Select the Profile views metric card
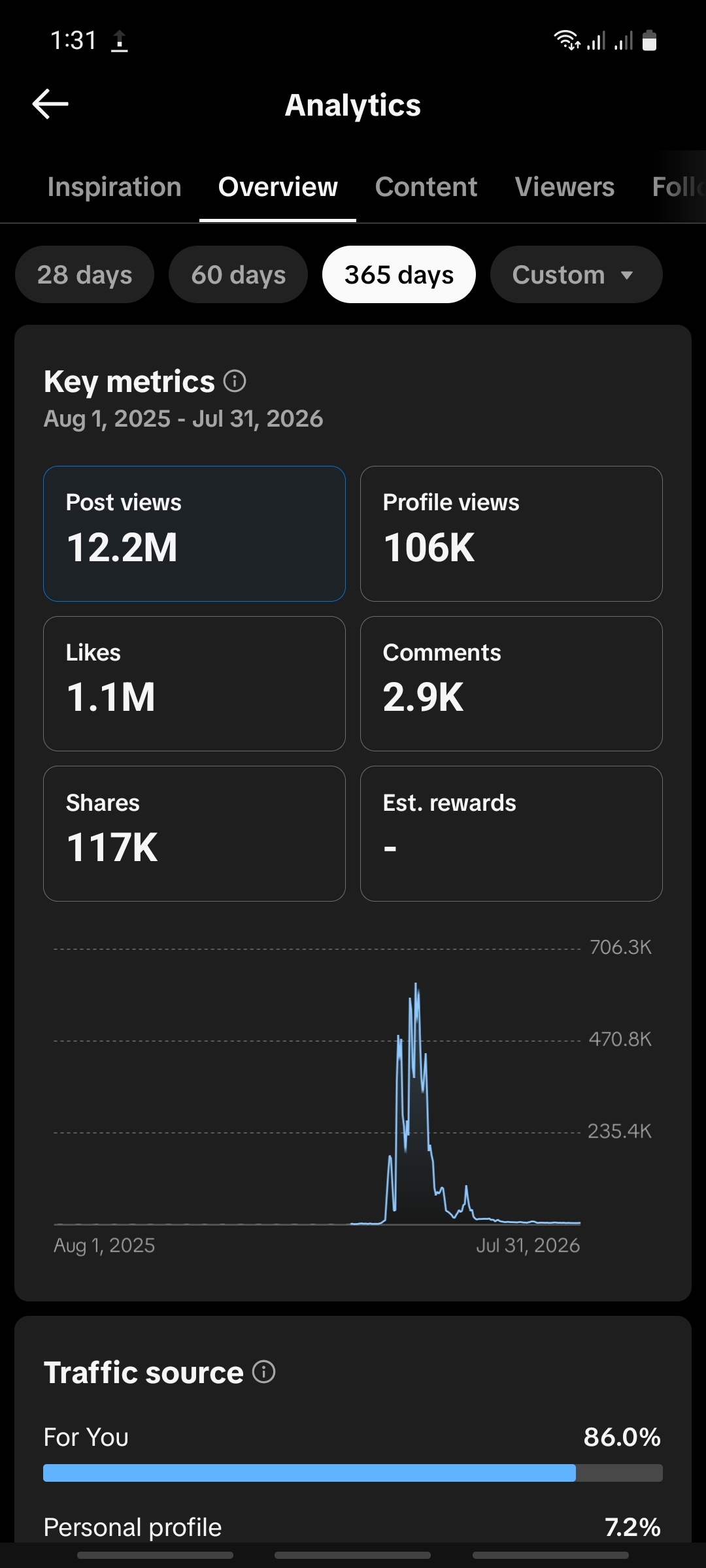This screenshot has height=1568, width=706. click(511, 534)
